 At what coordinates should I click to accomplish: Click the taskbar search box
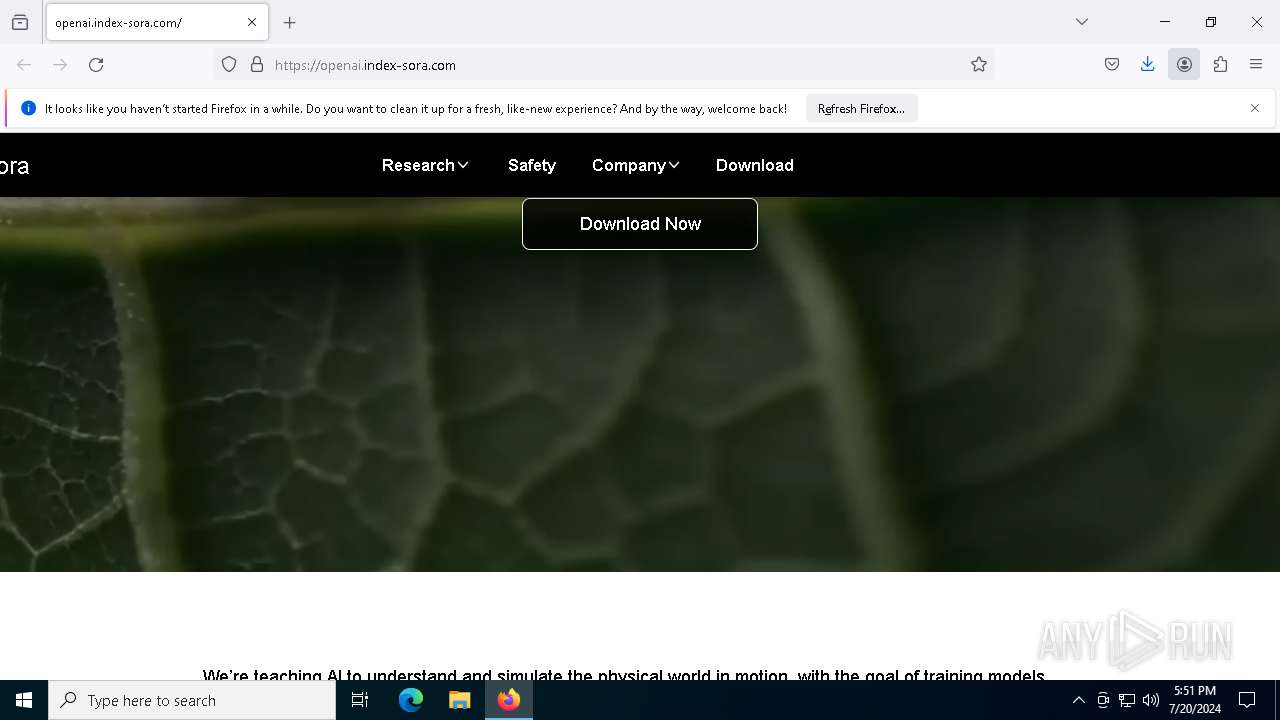click(192, 700)
